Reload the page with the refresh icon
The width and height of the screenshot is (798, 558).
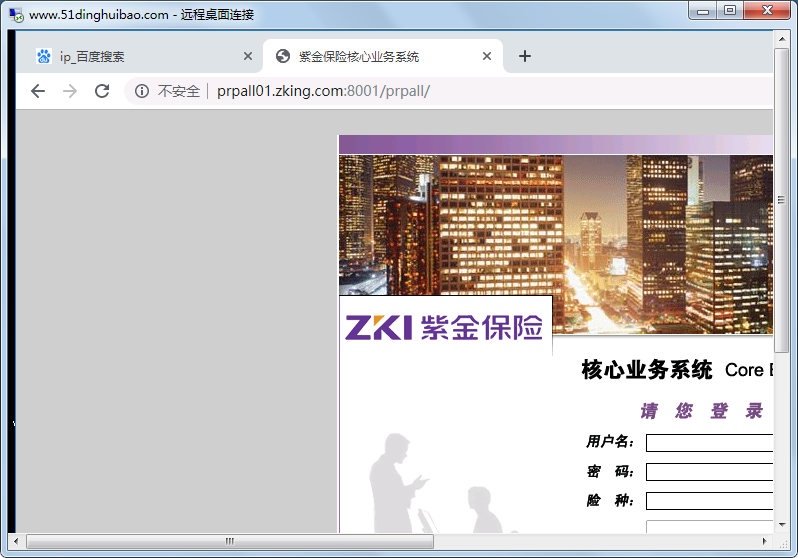pos(102,91)
